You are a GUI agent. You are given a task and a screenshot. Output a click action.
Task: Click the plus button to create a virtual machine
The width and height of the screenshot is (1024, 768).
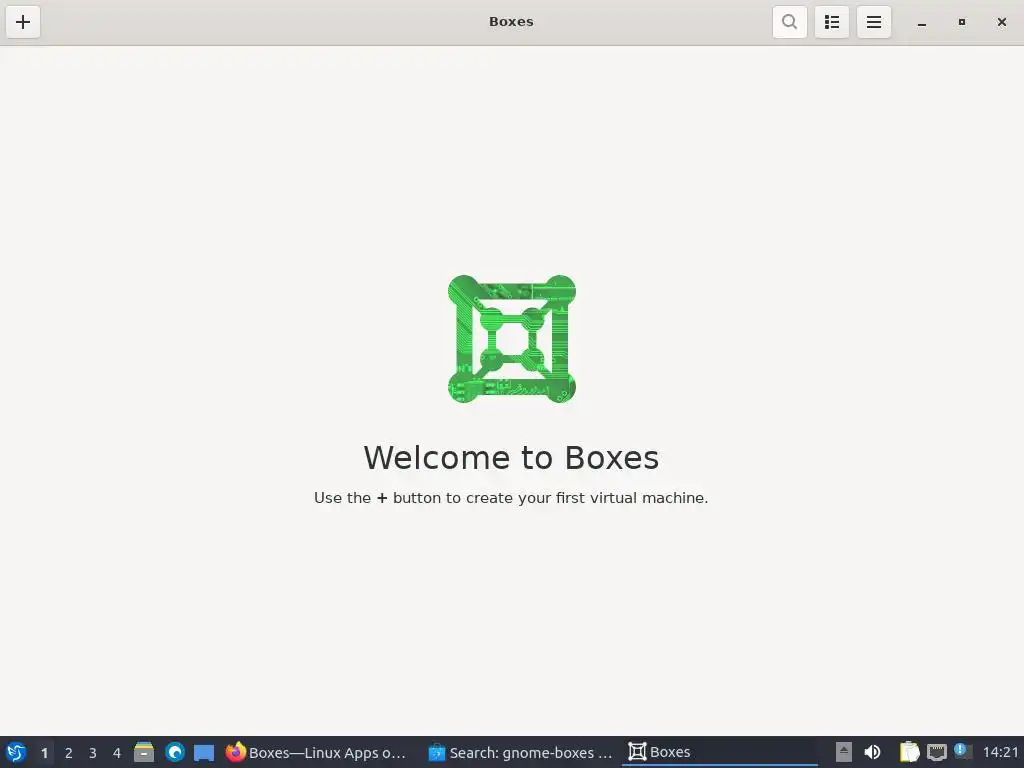pos(23,22)
